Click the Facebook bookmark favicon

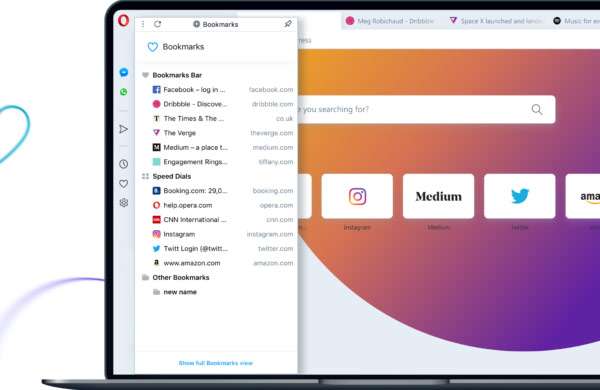click(x=157, y=90)
